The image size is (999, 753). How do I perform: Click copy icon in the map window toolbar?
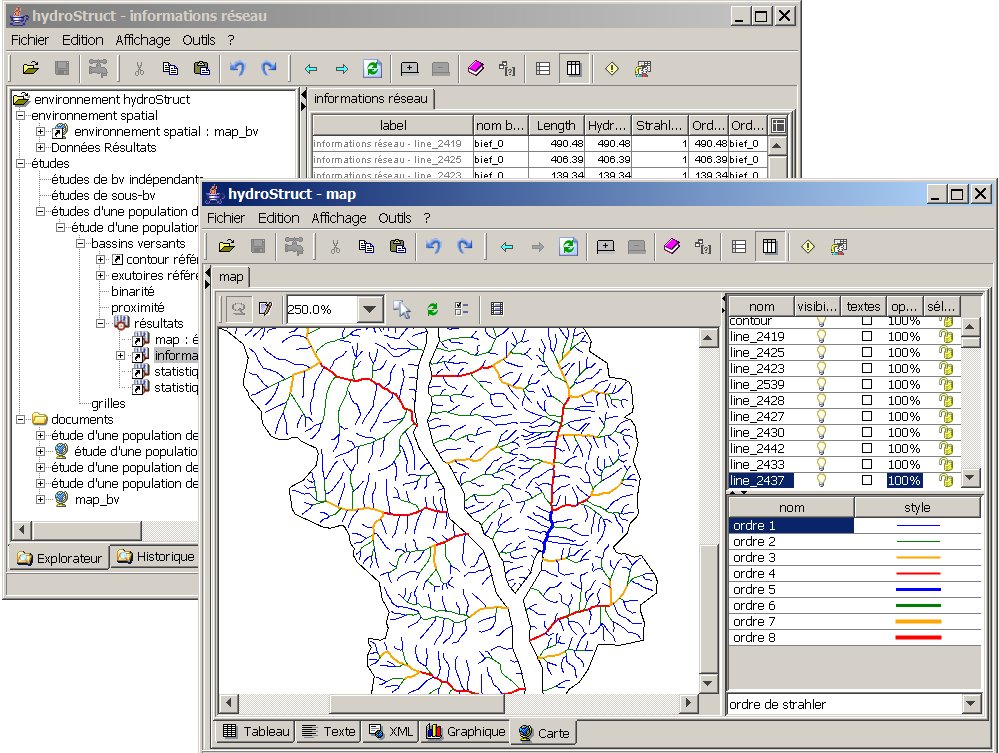366,247
